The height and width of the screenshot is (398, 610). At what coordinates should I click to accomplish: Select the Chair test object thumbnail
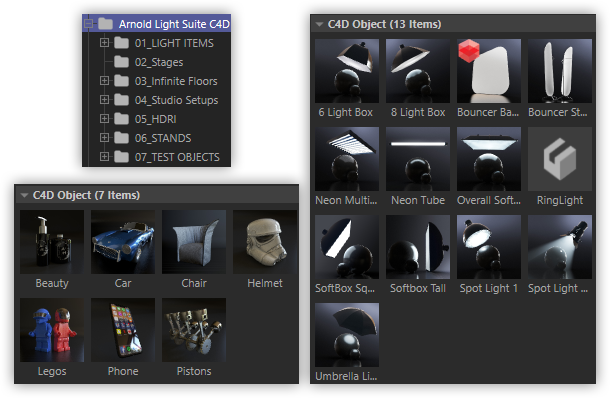coord(194,242)
